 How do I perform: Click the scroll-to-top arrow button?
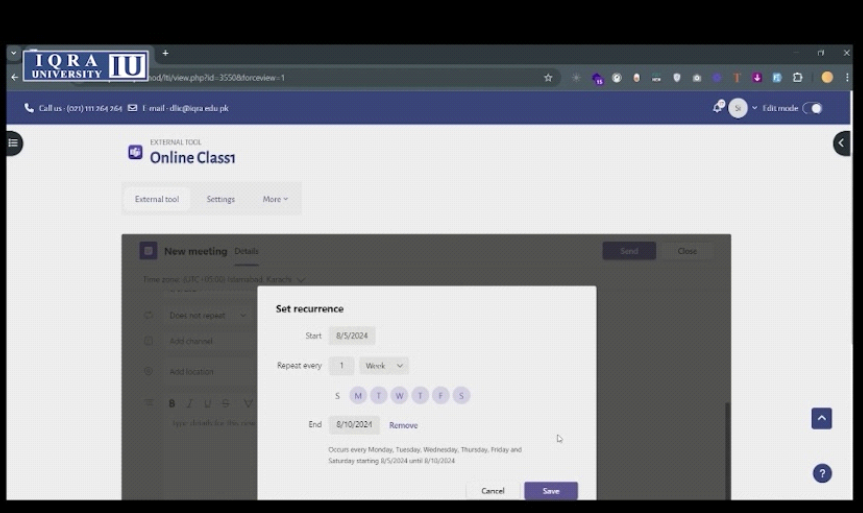(821, 418)
